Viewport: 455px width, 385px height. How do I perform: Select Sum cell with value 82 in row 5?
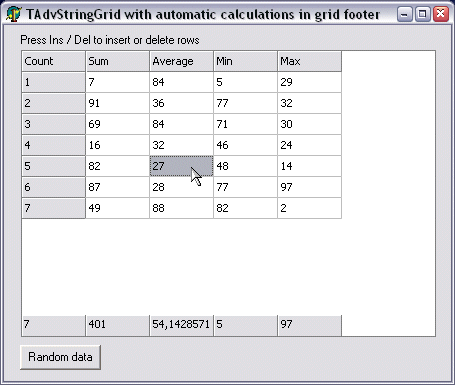(x=117, y=166)
